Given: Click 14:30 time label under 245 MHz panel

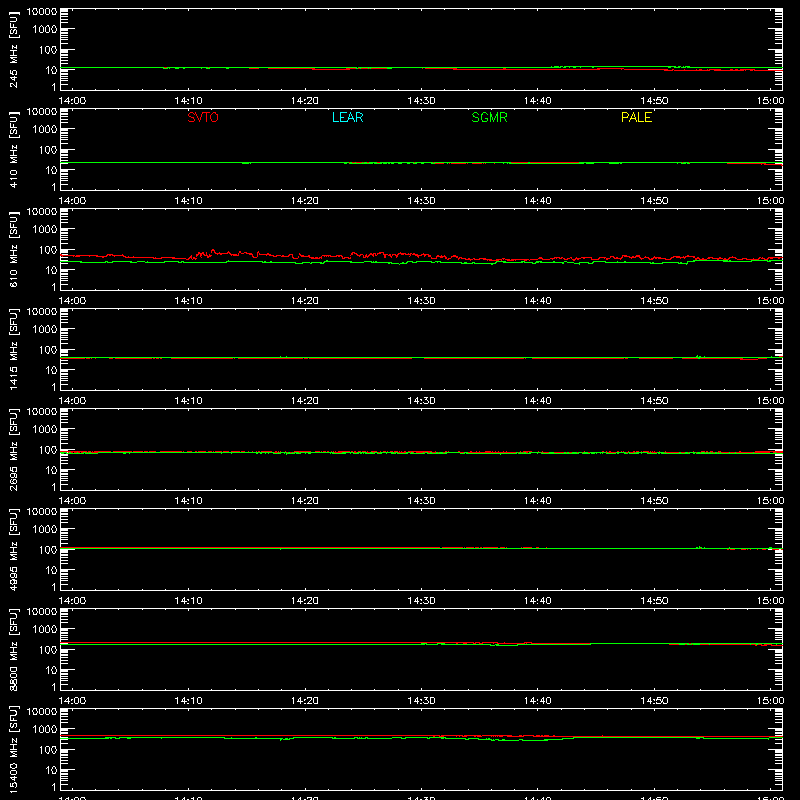Looking at the screenshot, I should 421,101.
